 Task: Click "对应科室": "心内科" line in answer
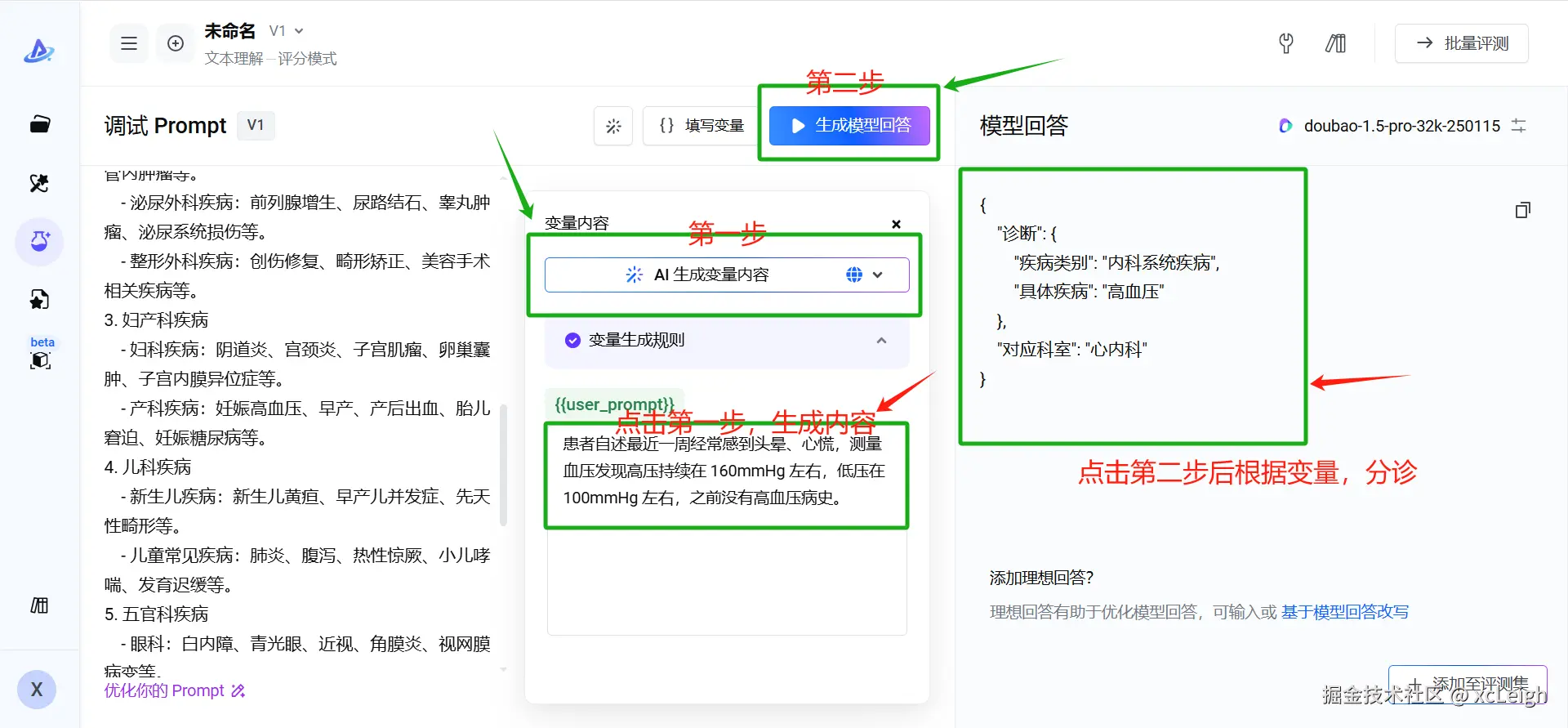(1071, 350)
